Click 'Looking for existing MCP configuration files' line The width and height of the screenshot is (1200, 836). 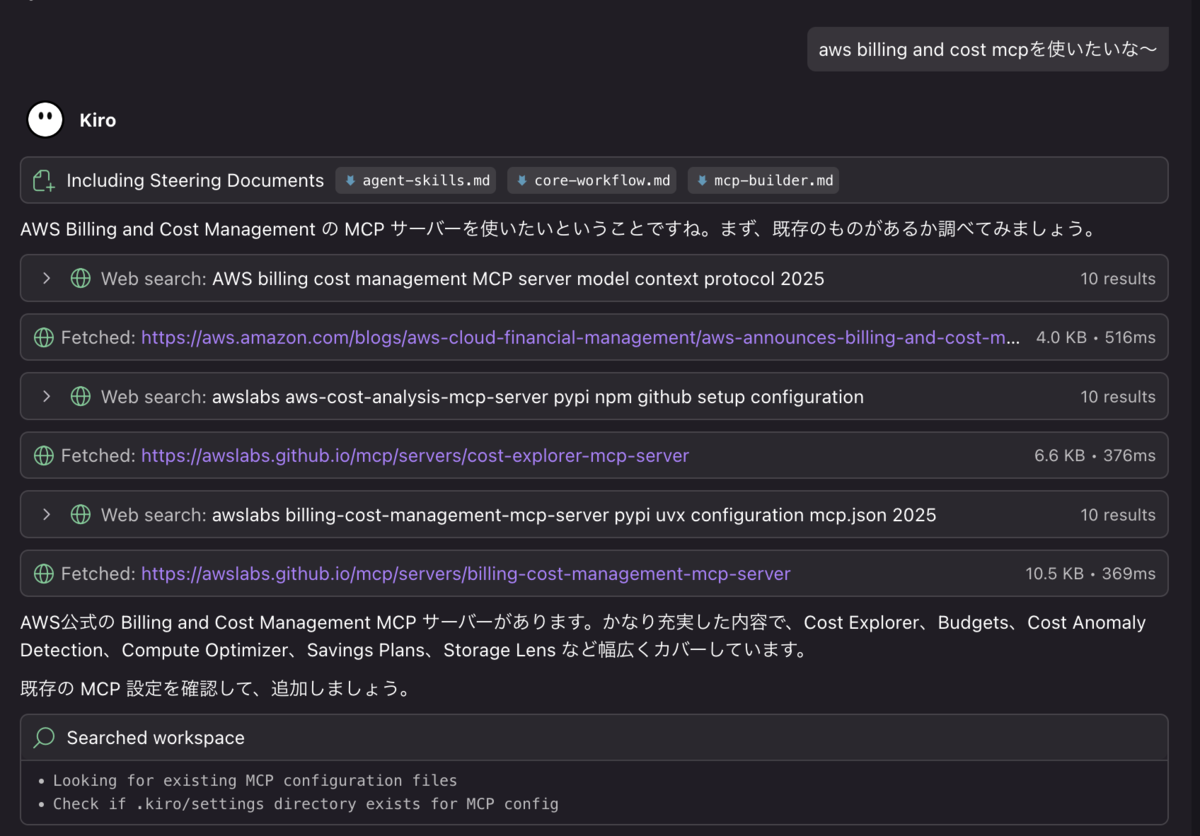255,780
